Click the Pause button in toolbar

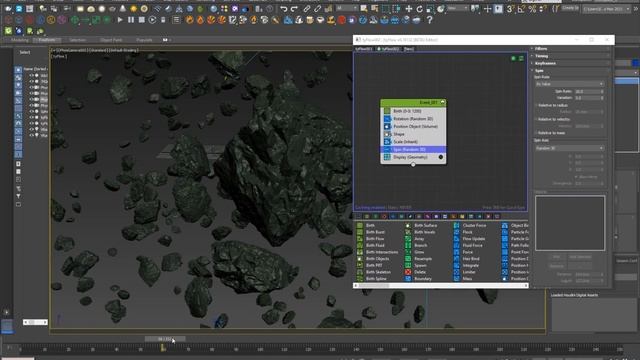pyautogui.click(x=131, y=20)
